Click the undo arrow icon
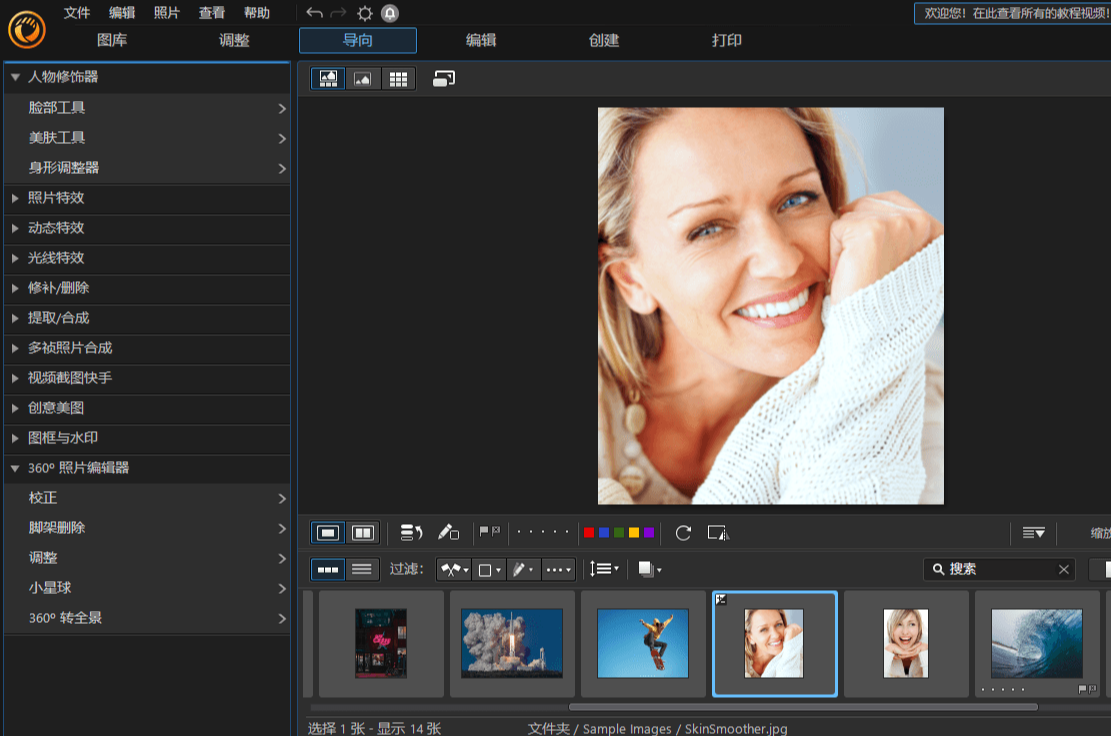The image size is (1111, 736). [314, 13]
